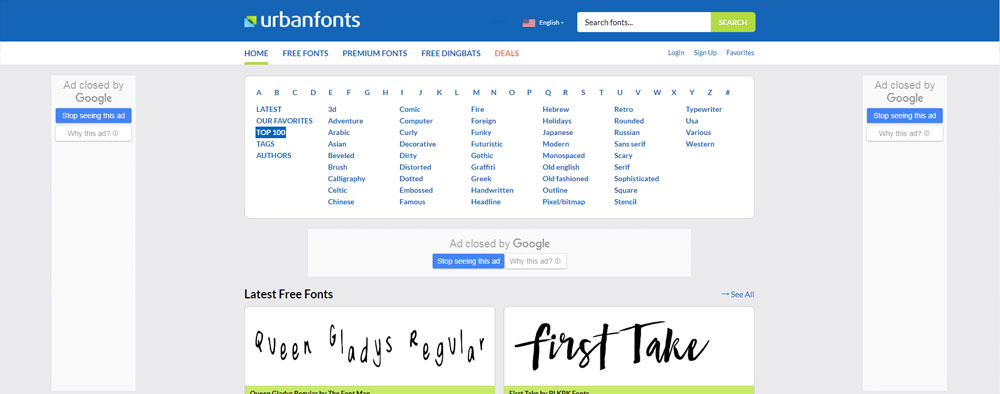Select the Handwritten font category
Image resolution: width=1000 pixels, height=394 pixels.
(x=492, y=190)
